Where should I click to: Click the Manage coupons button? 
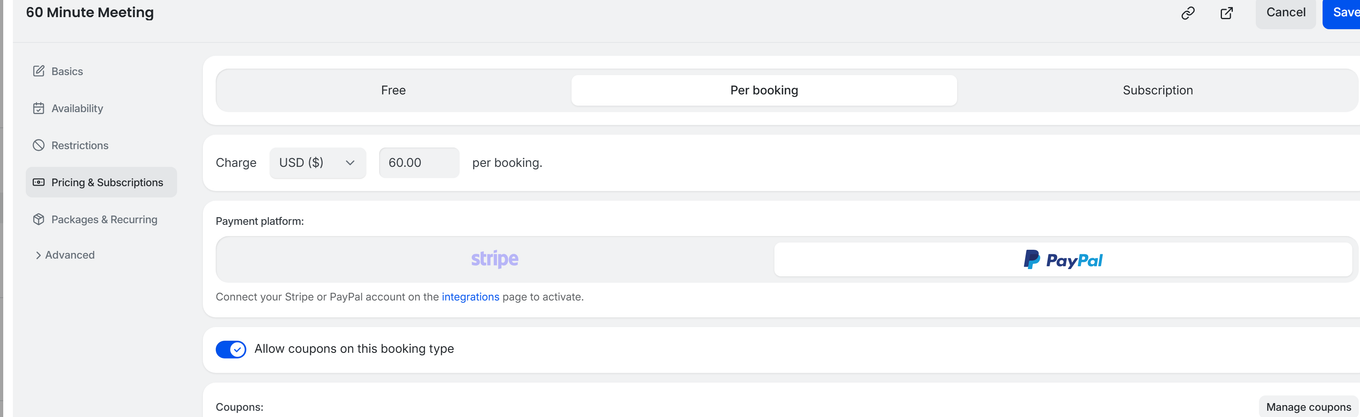tap(1309, 406)
